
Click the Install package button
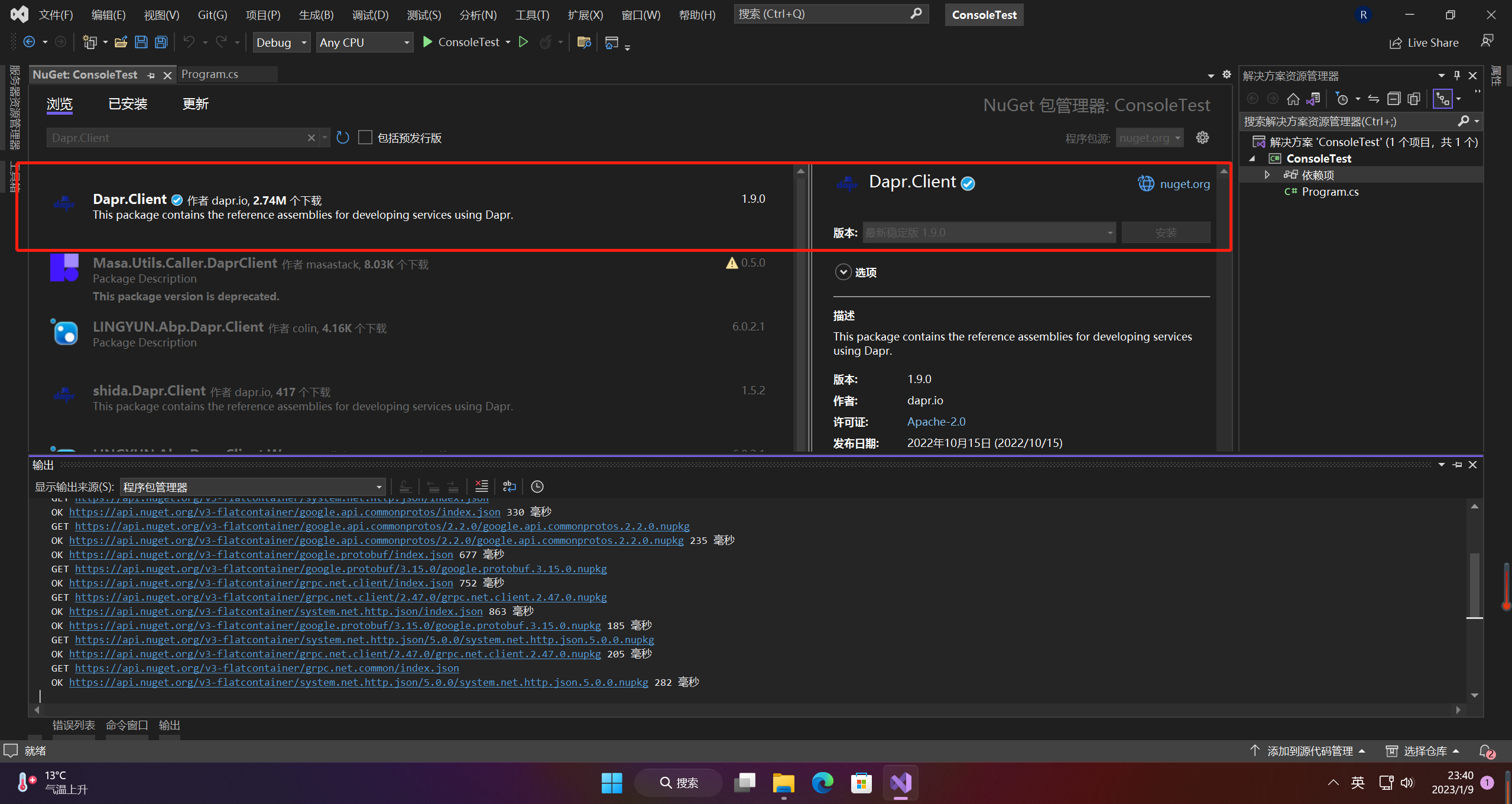(x=1166, y=232)
